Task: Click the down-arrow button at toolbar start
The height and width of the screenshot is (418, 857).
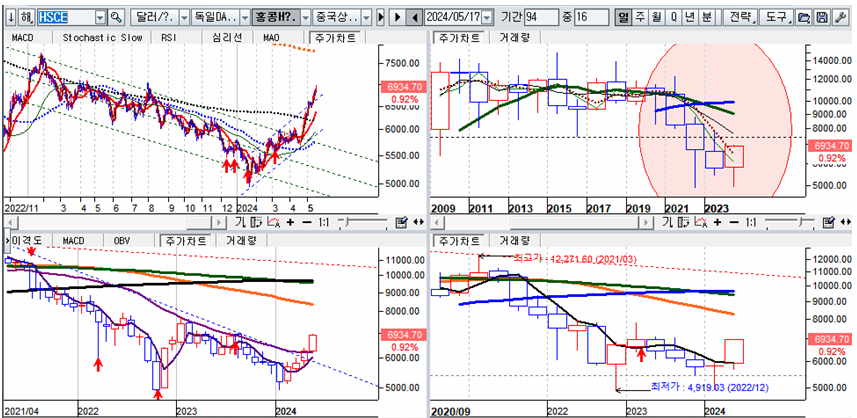Action: tap(11, 17)
